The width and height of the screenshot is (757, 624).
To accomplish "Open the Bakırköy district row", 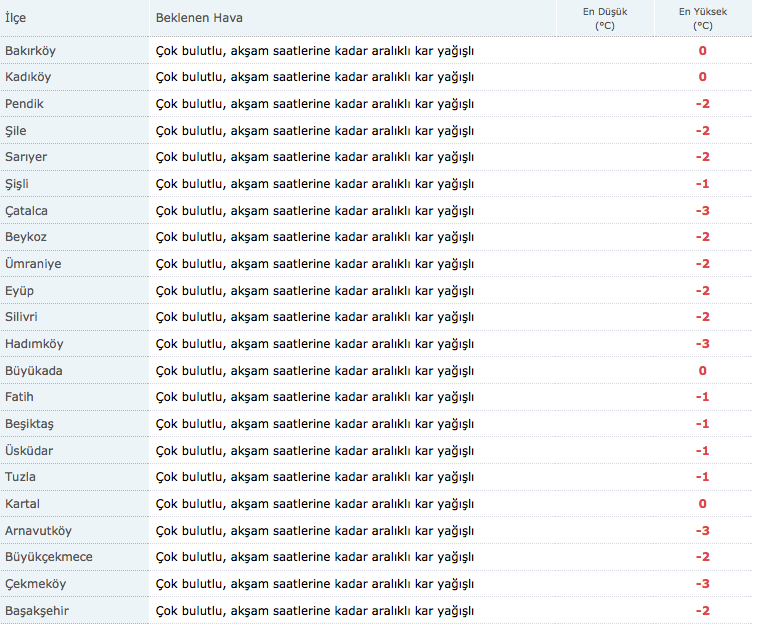I will click(x=30, y=50).
